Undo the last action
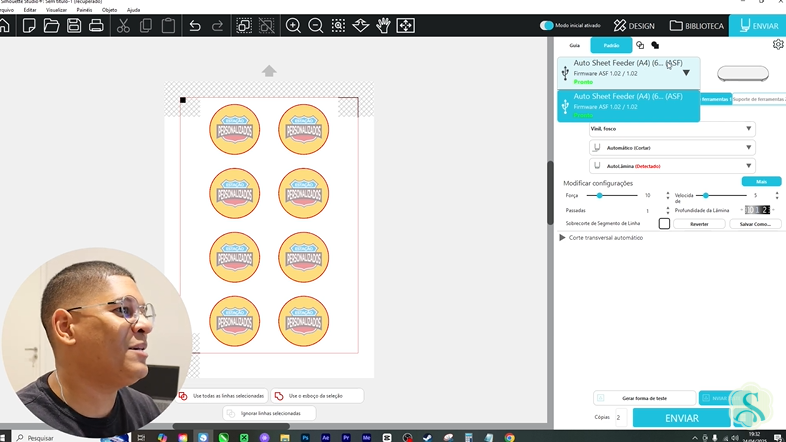 coord(195,26)
